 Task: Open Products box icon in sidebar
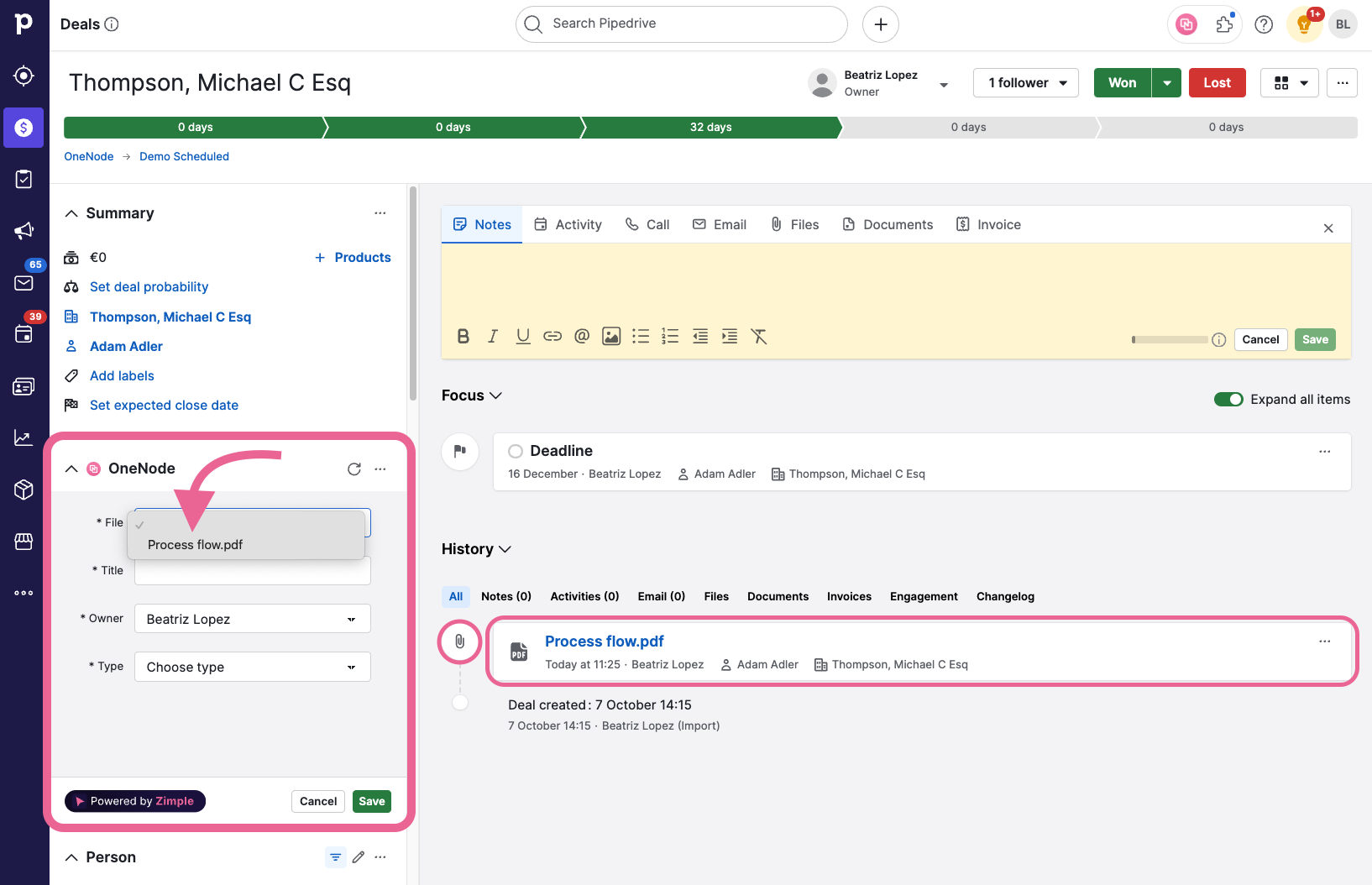24,490
